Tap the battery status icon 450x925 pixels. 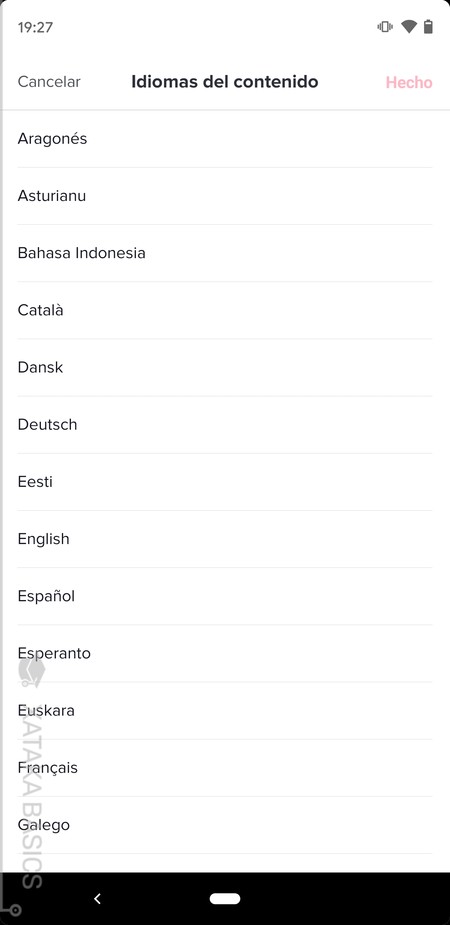tap(428, 27)
